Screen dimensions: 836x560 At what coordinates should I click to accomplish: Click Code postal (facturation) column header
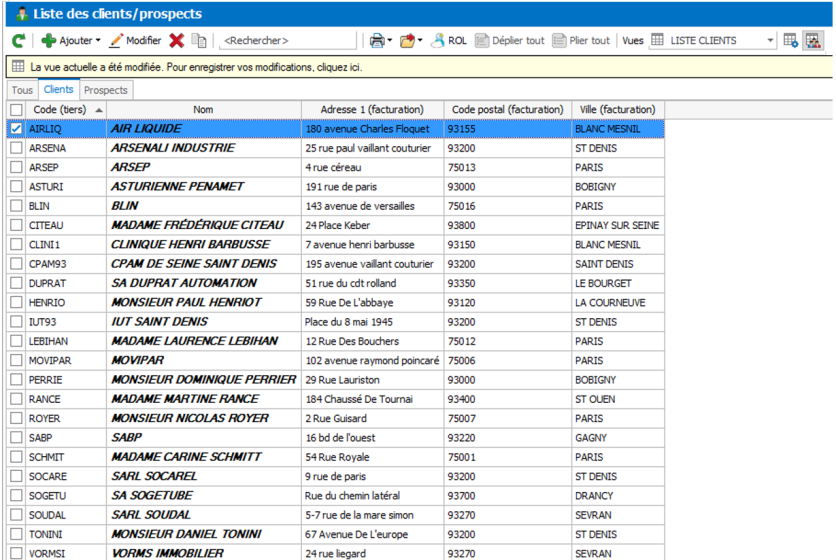508,109
